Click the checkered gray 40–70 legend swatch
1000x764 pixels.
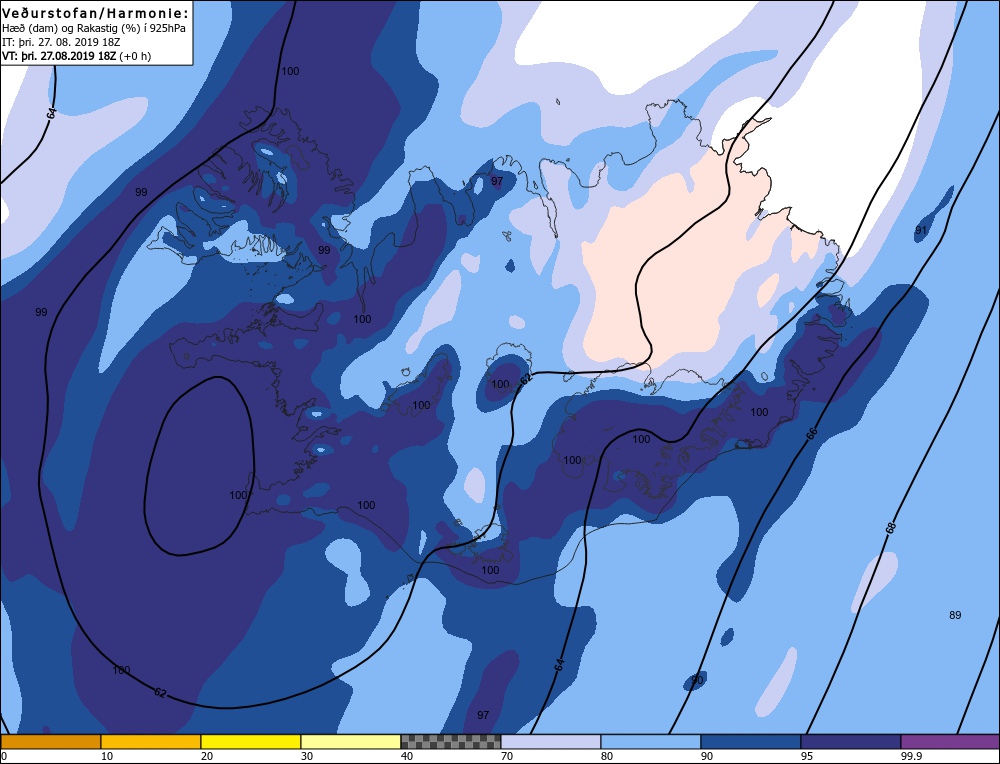(451, 741)
